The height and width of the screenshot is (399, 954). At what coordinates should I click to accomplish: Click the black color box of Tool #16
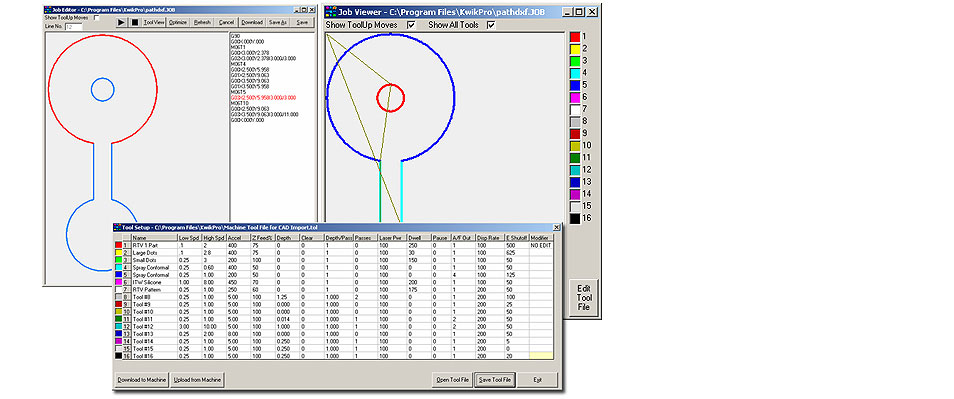[119, 356]
